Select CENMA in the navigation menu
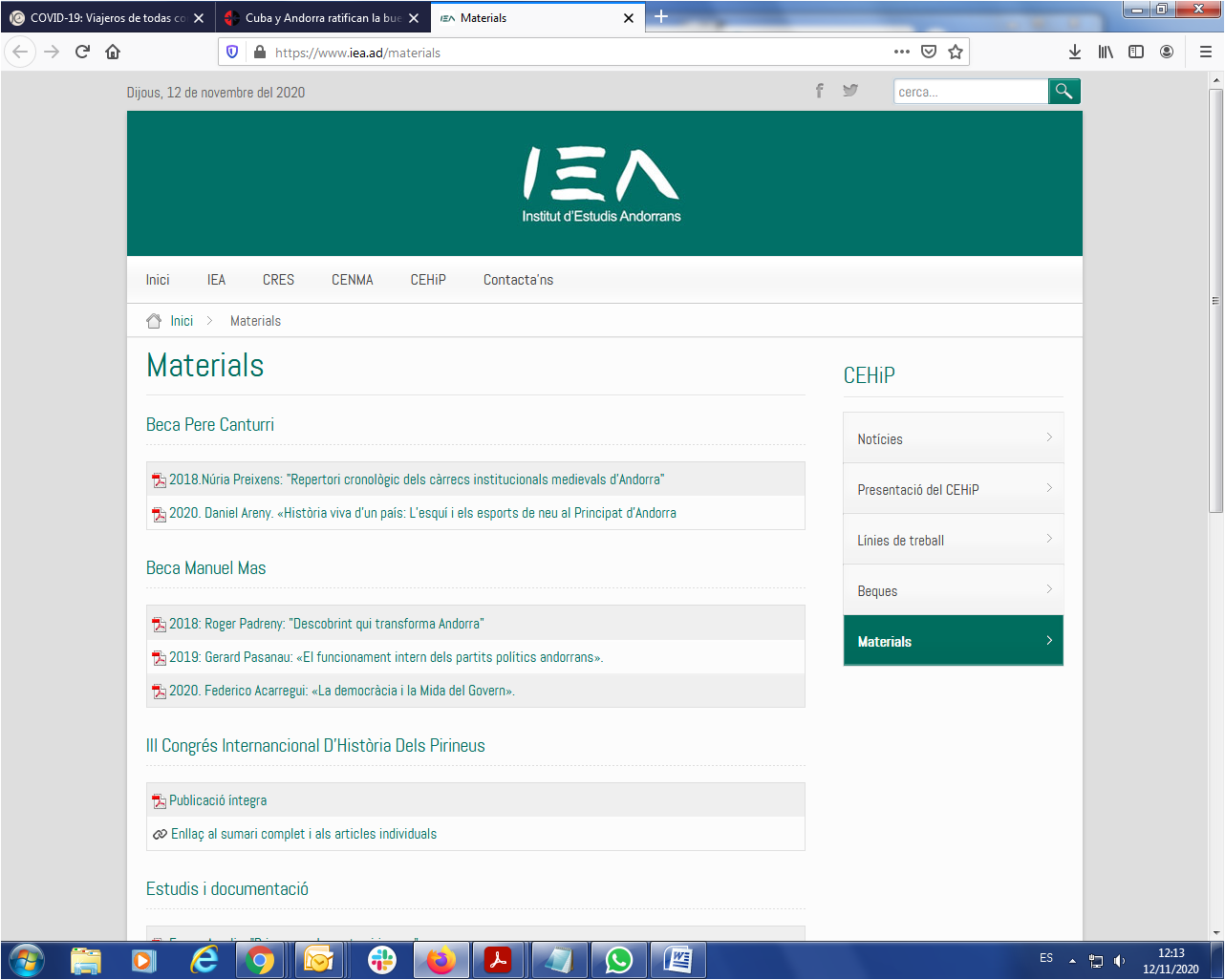1225x980 pixels. (x=352, y=280)
